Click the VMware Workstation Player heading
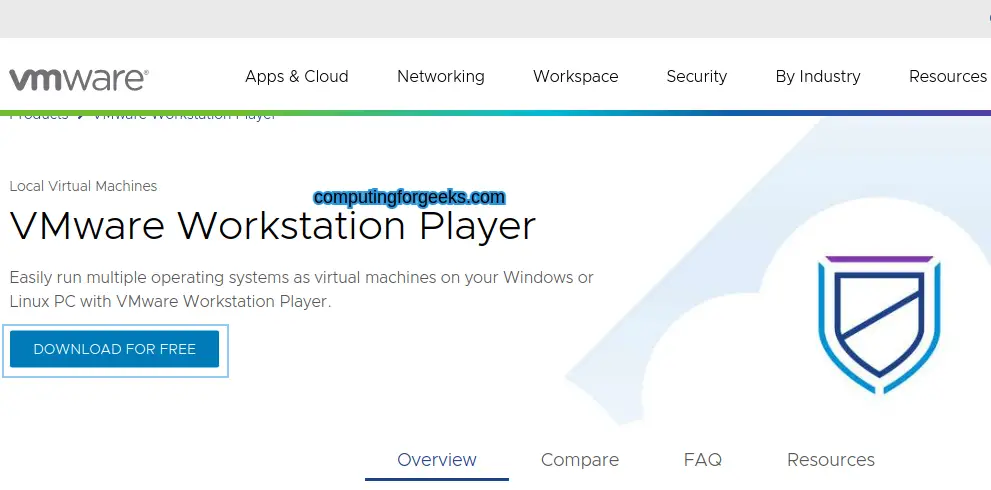Image resolution: width=991 pixels, height=490 pixels. (272, 226)
